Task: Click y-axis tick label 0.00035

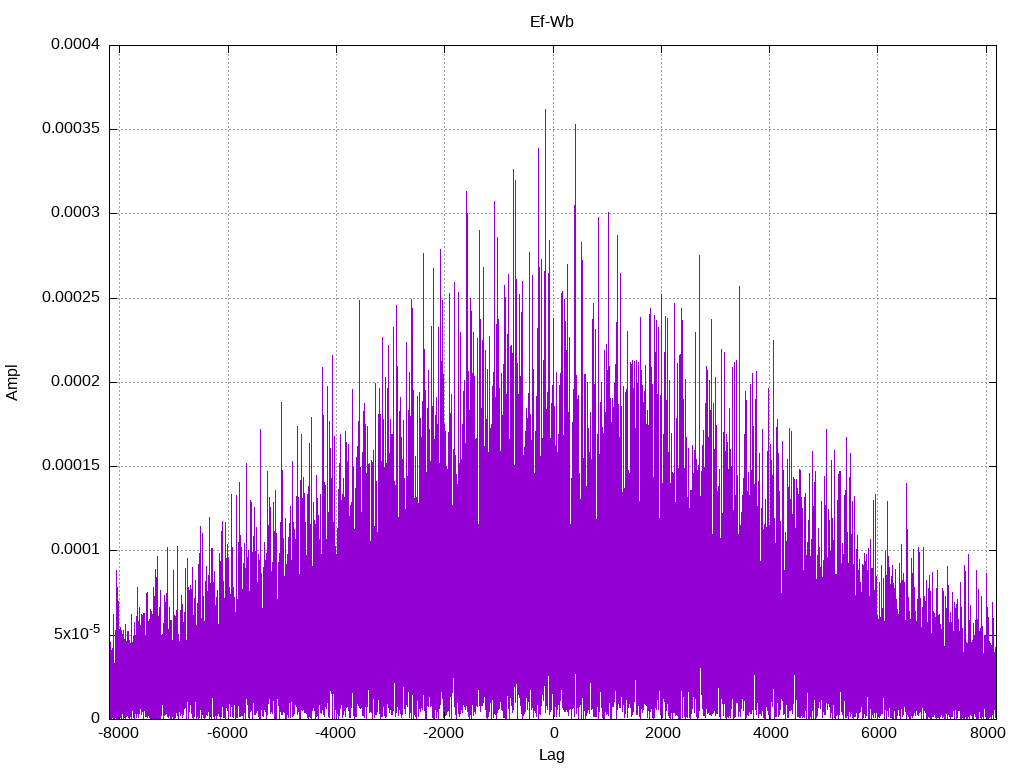Action: pyautogui.click(x=71, y=129)
